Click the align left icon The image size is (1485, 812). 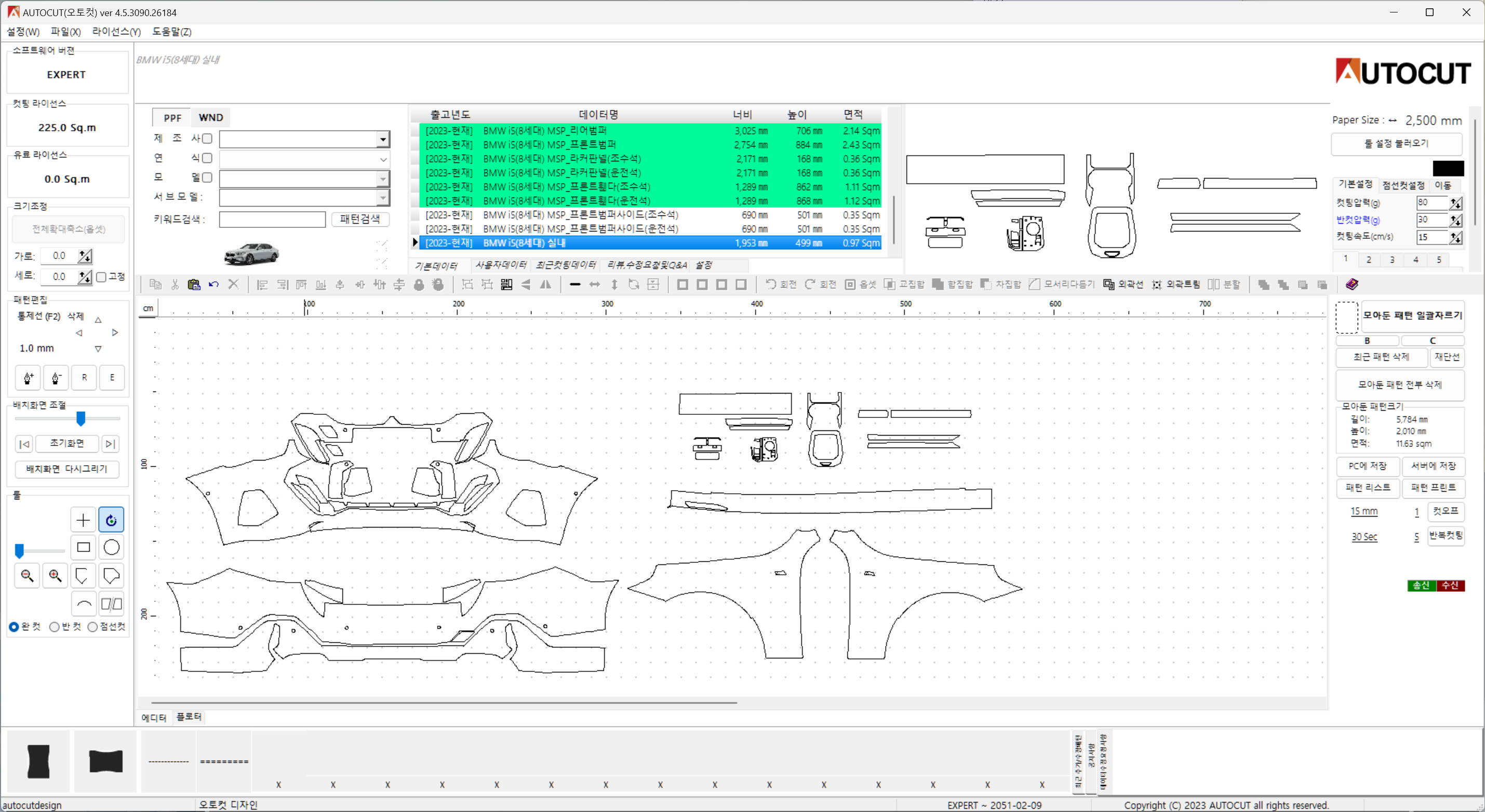pos(262,284)
